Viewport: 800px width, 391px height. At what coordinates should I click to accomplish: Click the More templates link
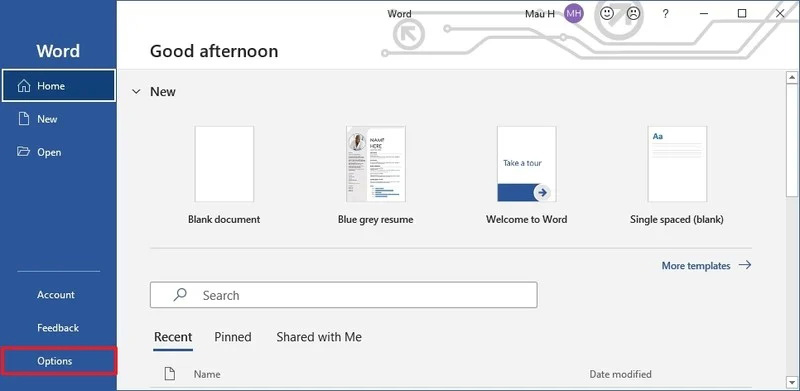pyautogui.click(x=696, y=265)
